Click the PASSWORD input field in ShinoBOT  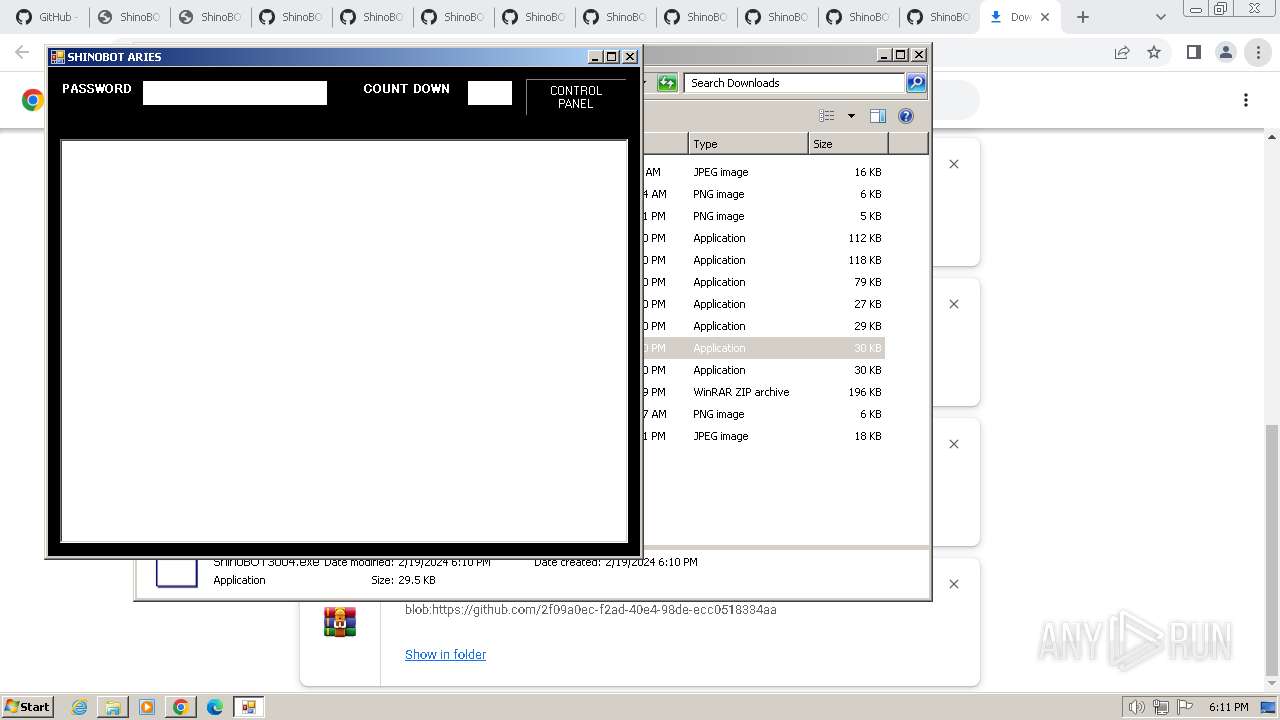235,93
